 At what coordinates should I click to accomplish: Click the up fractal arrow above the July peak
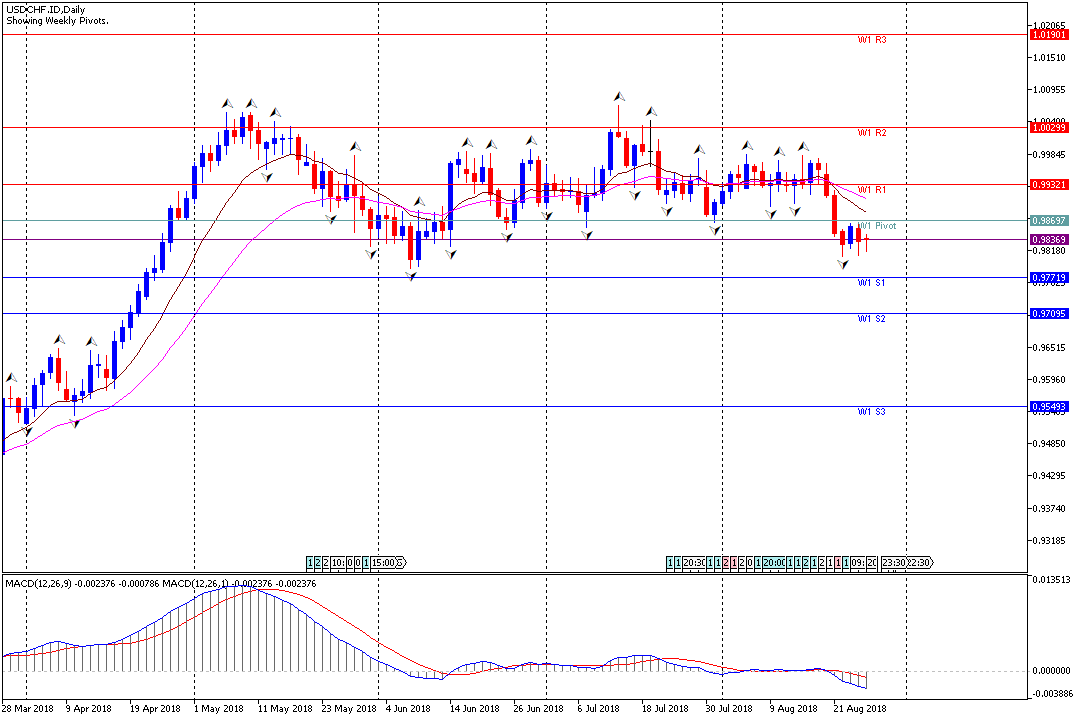pyautogui.click(x=619, y=96)
